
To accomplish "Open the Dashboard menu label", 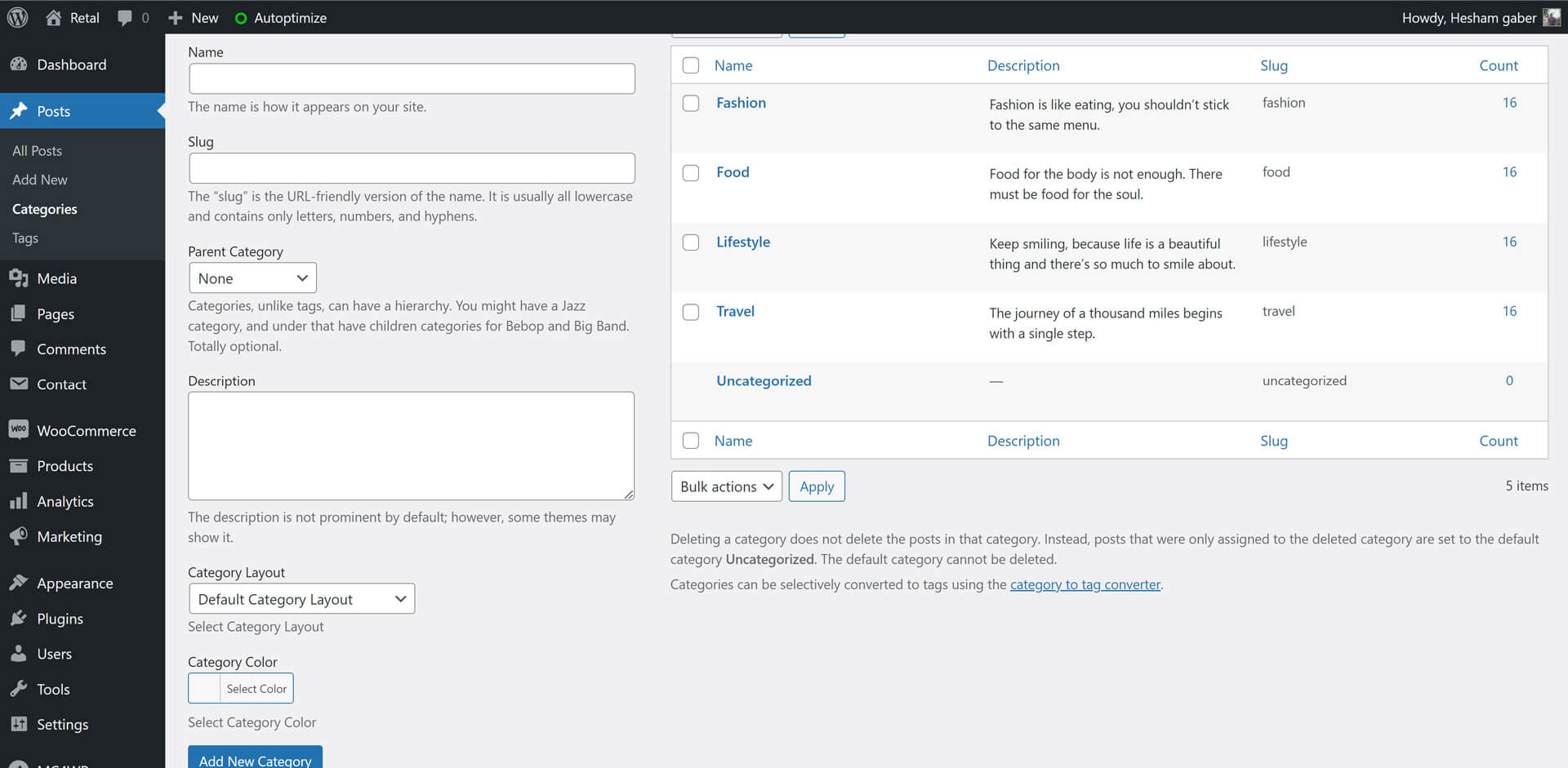I will [x=72, y=64].
